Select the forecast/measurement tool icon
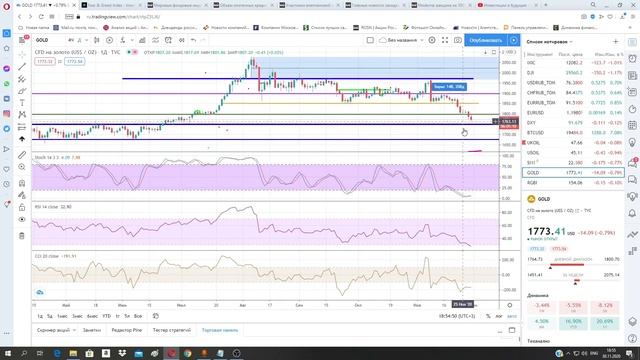Viewport: 640px width, 360px height. pos(22,127)
